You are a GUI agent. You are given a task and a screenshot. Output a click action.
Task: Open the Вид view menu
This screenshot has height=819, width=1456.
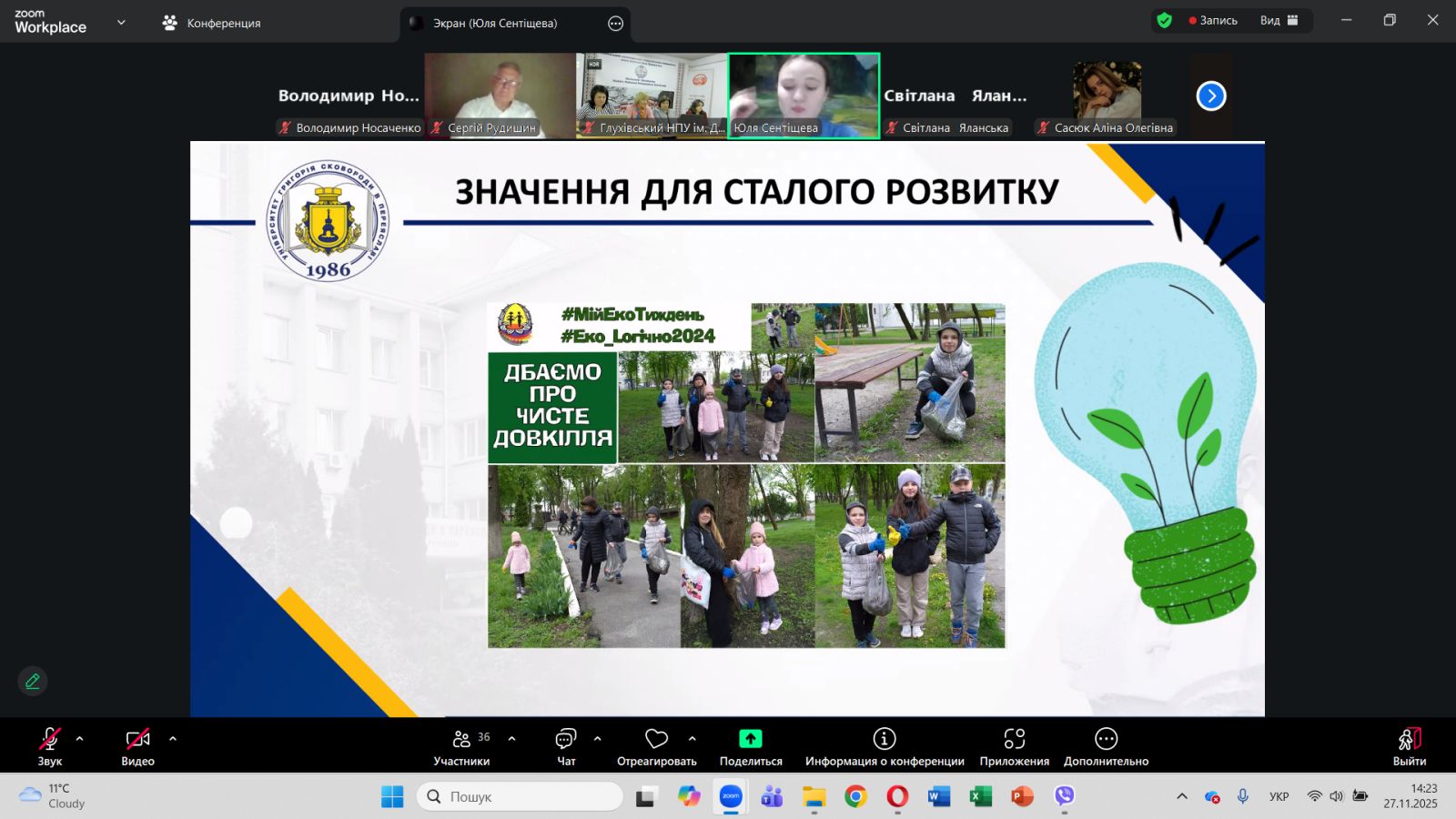pyautogui.click(x=1279, y=20)
